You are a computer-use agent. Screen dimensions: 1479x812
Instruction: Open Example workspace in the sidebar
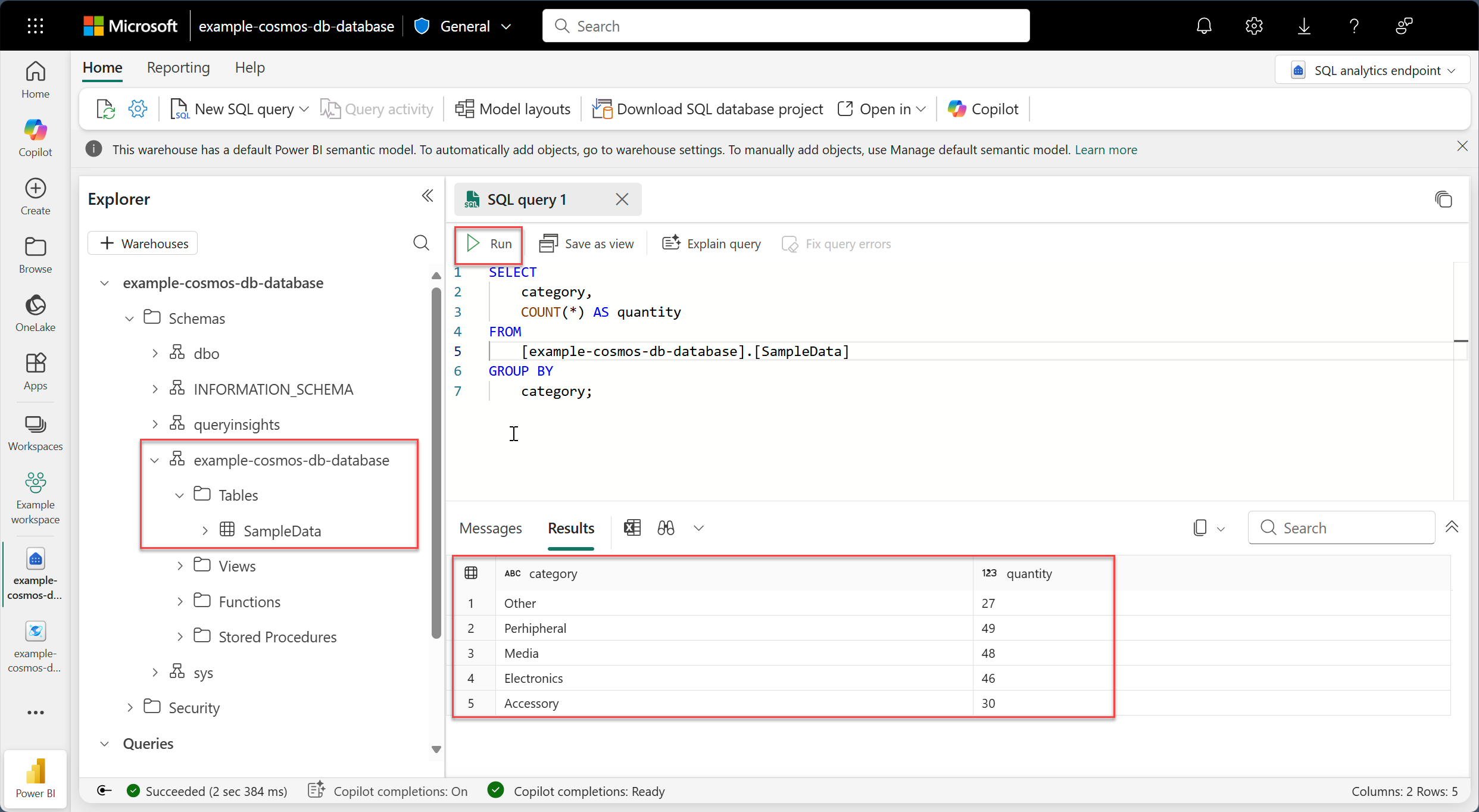click(x=35, y=498)
